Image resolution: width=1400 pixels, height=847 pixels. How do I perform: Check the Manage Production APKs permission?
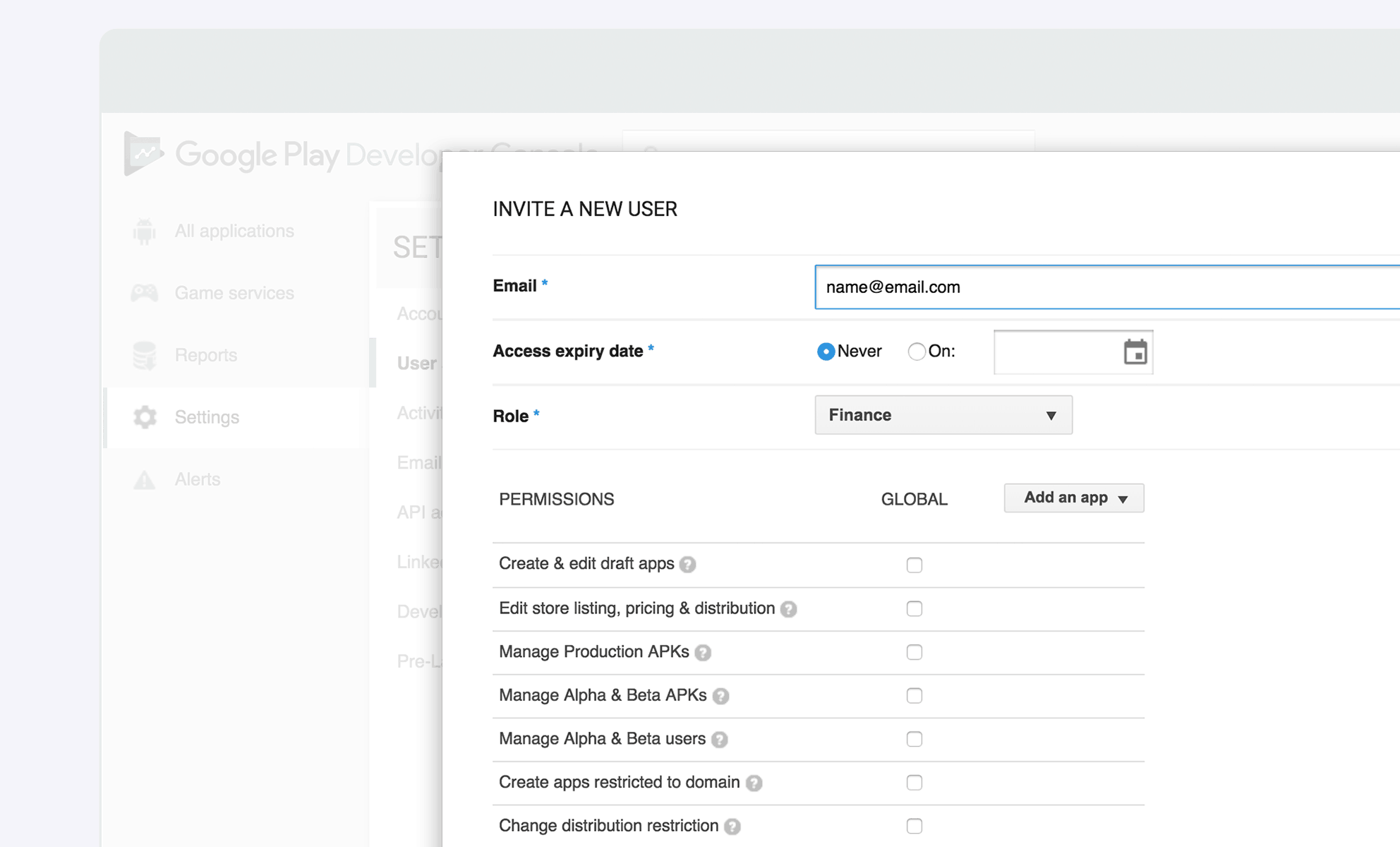pyautogui.click(x=914, y=652)
